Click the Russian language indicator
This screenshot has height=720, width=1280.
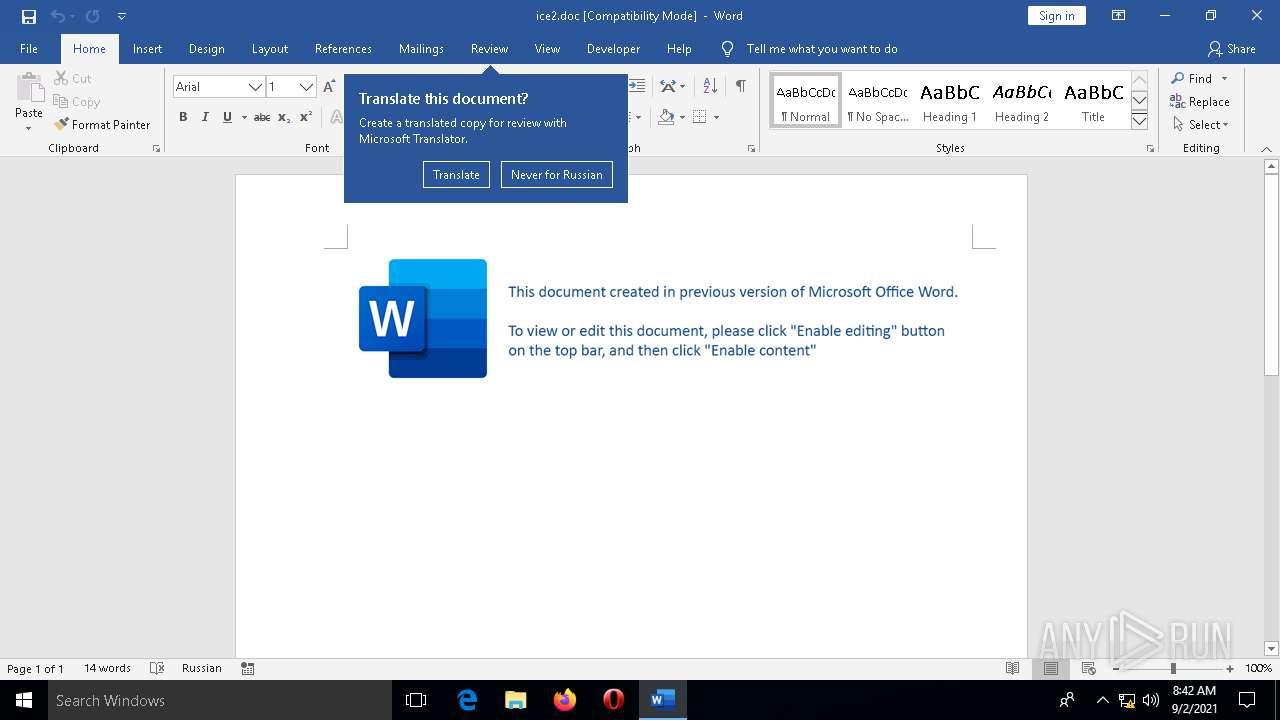tap(202, 668)
